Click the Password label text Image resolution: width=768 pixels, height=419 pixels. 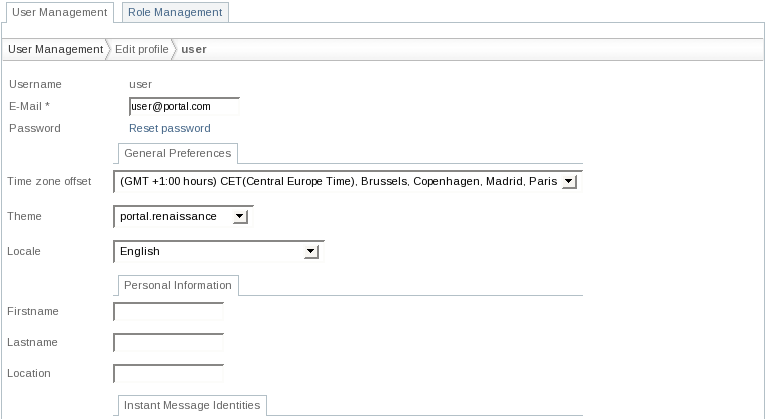35,128
